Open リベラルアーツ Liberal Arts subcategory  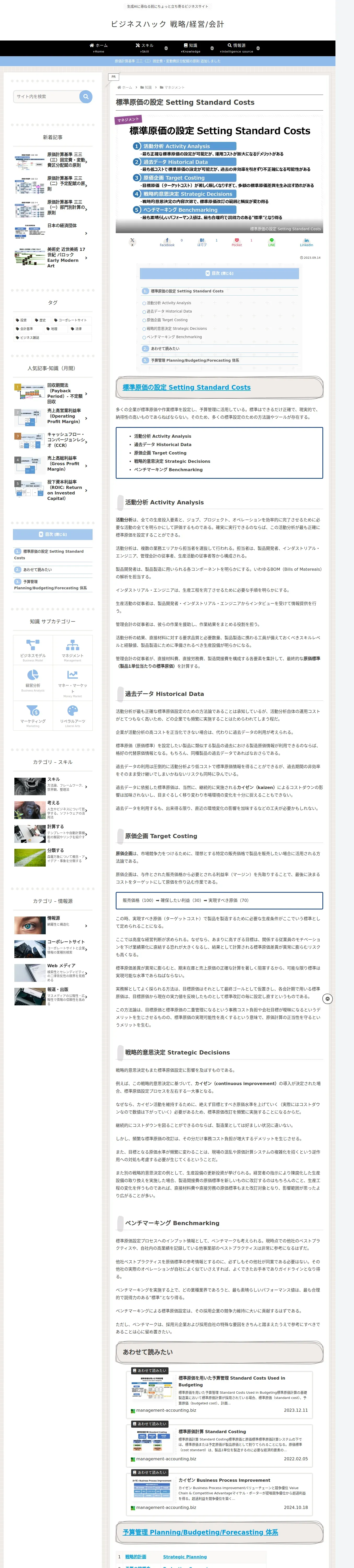(72, 715)
